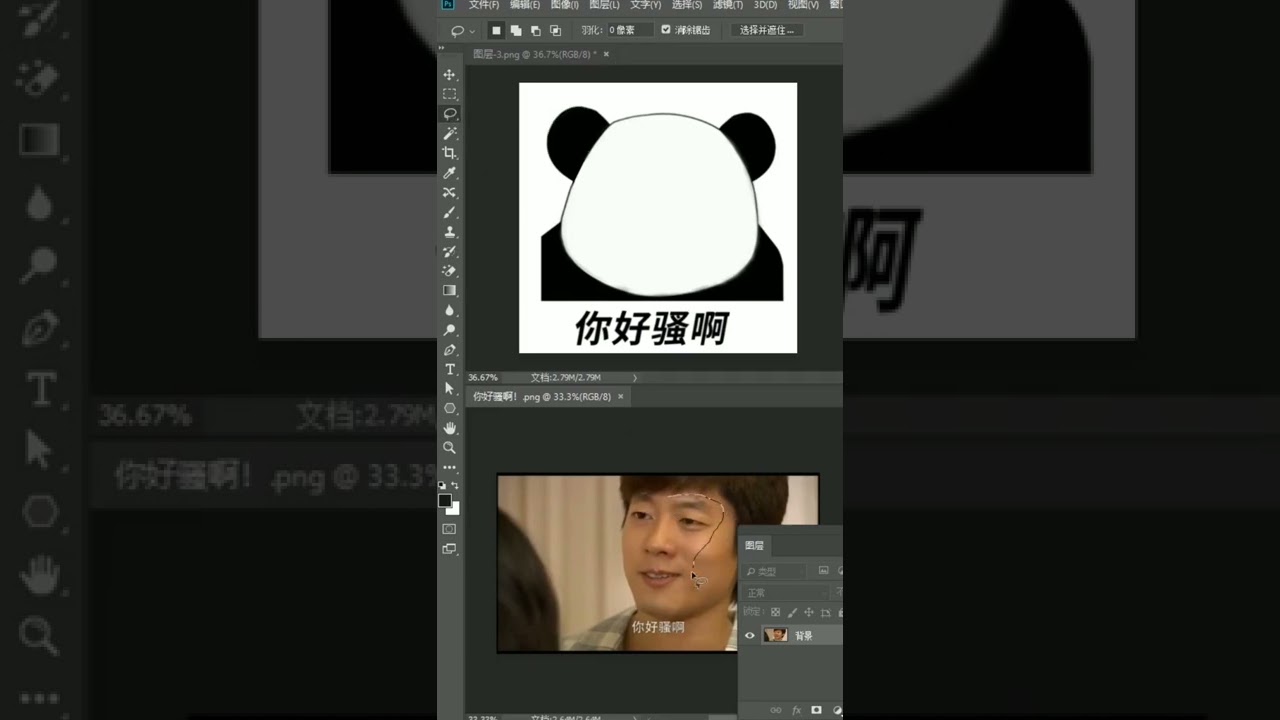The image size is (1280, 720).
Task: Toggle the artboard nesting lock icon
Action: pos(825,613)
